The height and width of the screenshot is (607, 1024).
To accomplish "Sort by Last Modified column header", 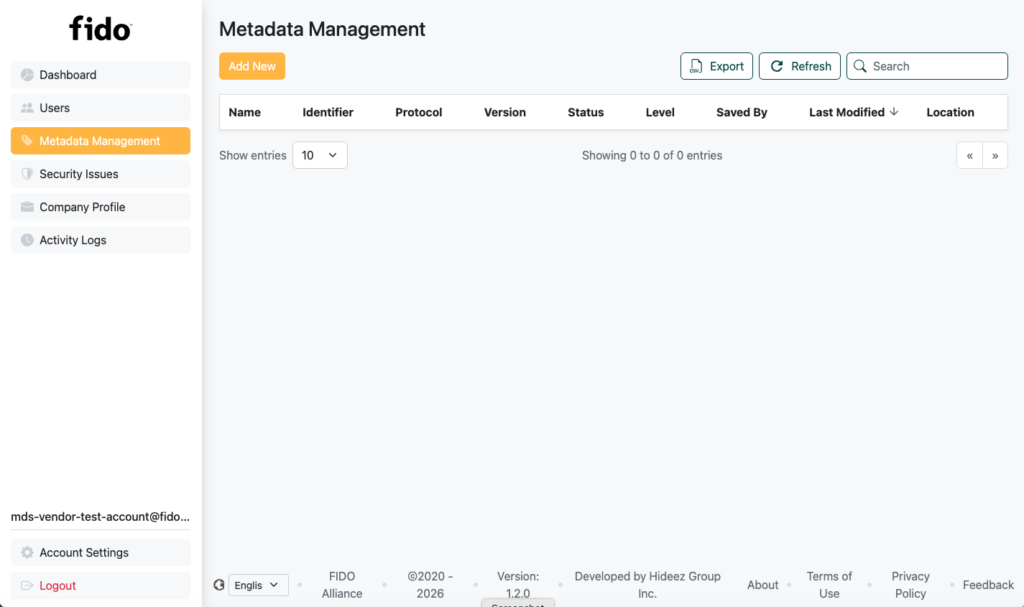I will pyautogui.click(x=847, y=112).
